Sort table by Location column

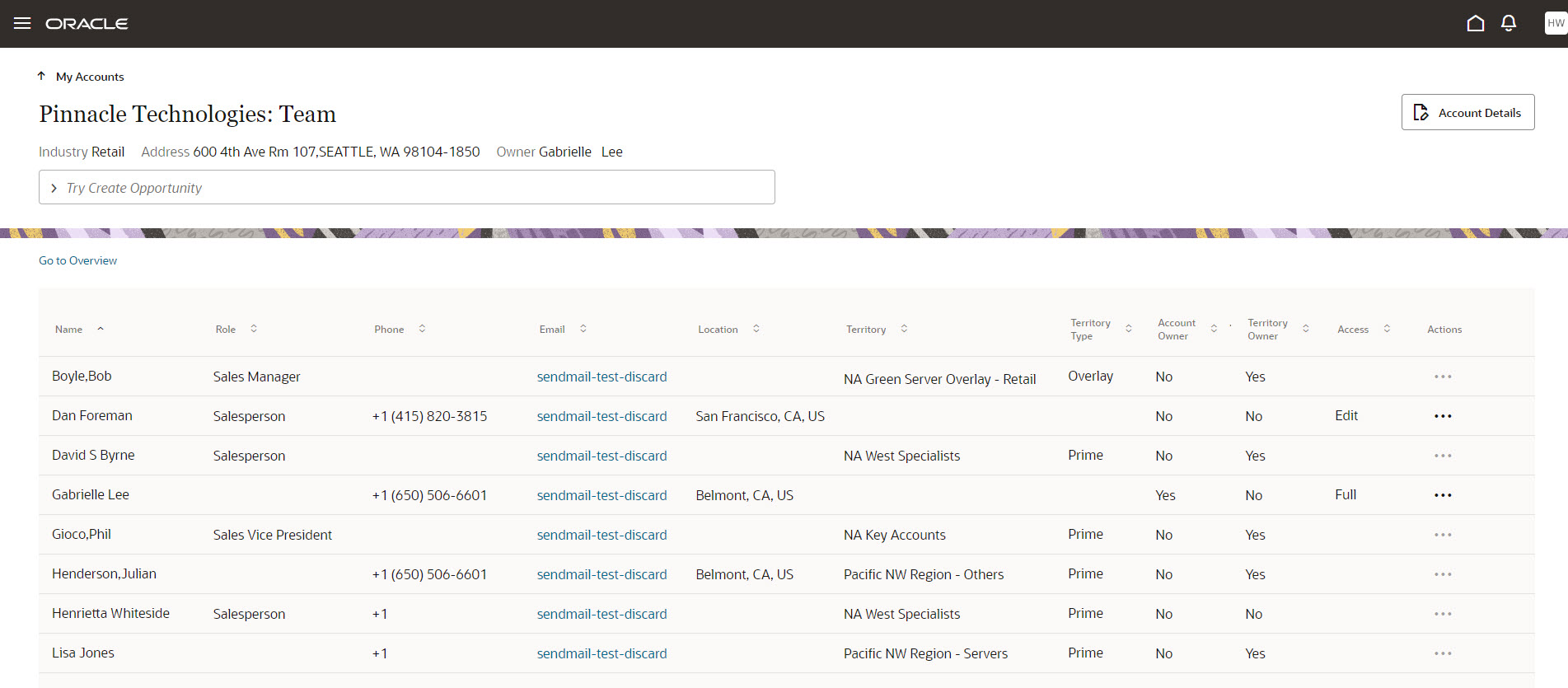tap(756, 329)
